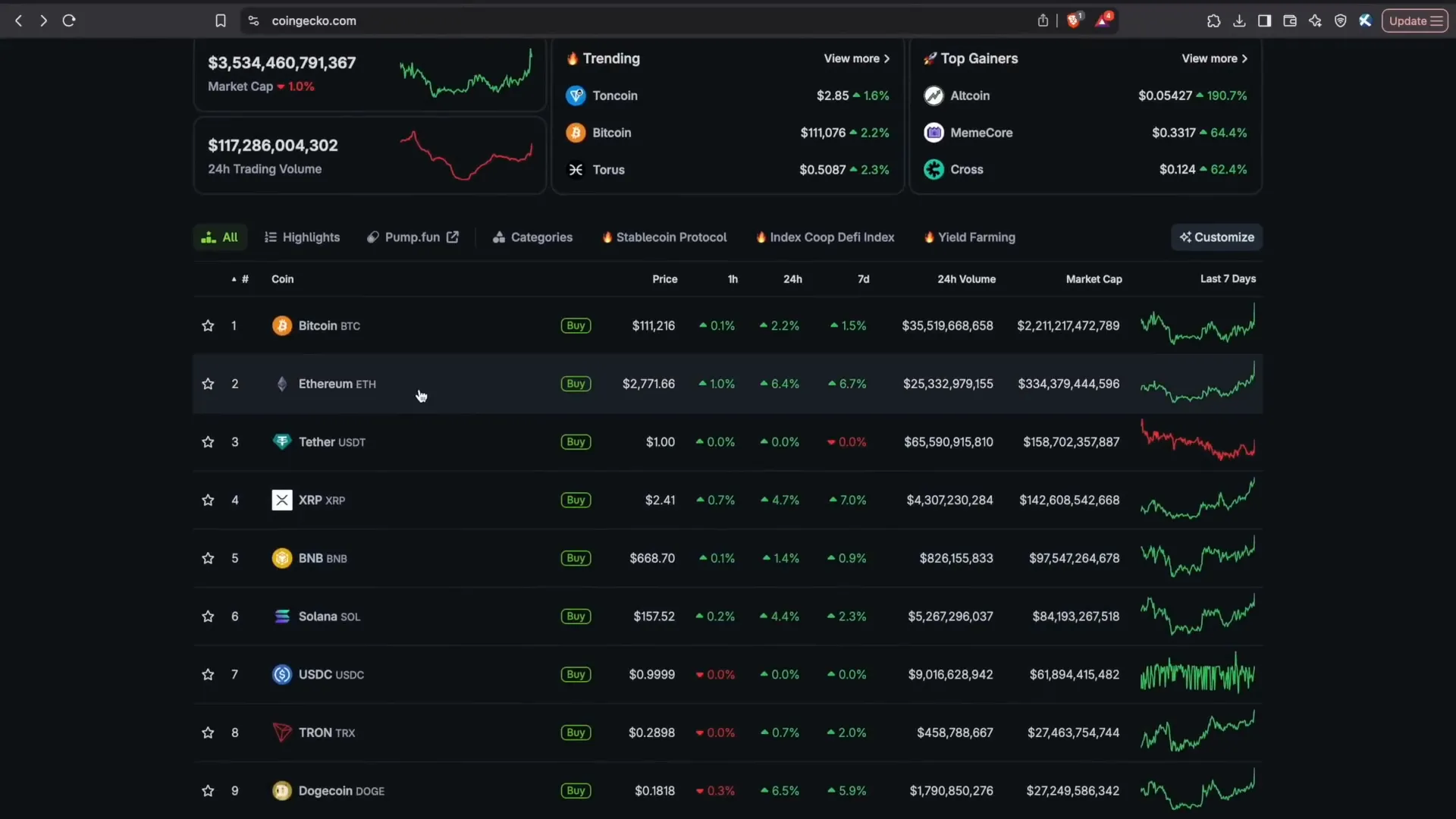Click the XRP logo icon
Image resolution: width=1456 pixels, height=819 pixels.
pyautogui.click(x=281, y=500)
